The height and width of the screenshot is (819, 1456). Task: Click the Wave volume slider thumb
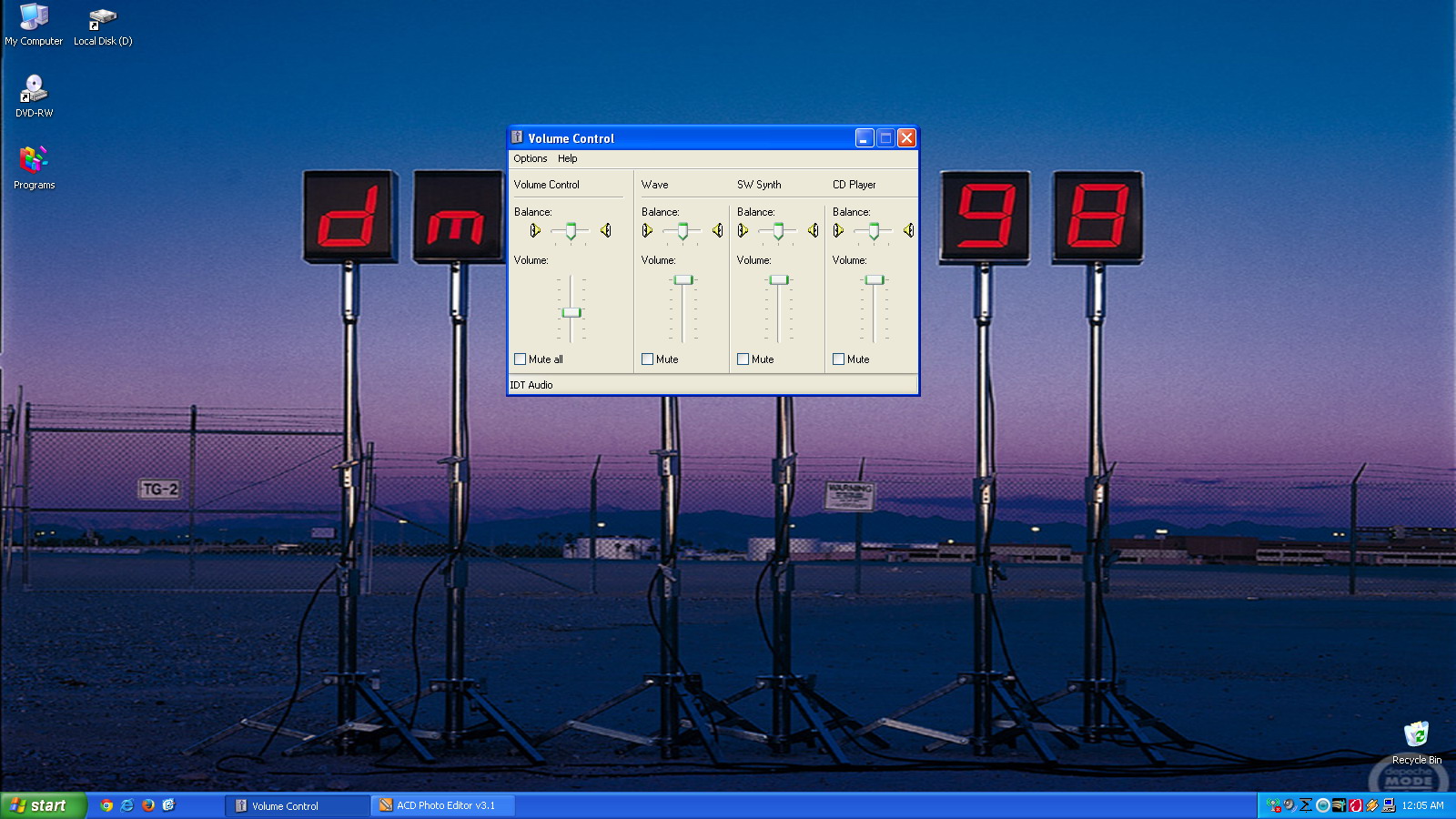pyautogui.click(x=683, y=279)
